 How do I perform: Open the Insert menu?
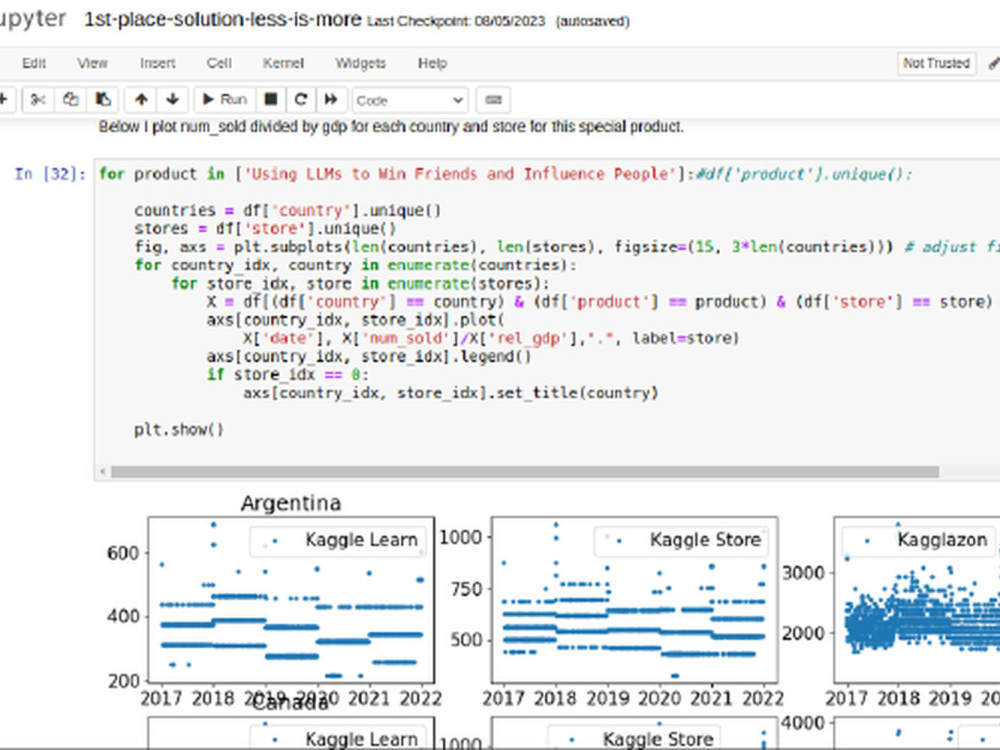tap(158, 63)
